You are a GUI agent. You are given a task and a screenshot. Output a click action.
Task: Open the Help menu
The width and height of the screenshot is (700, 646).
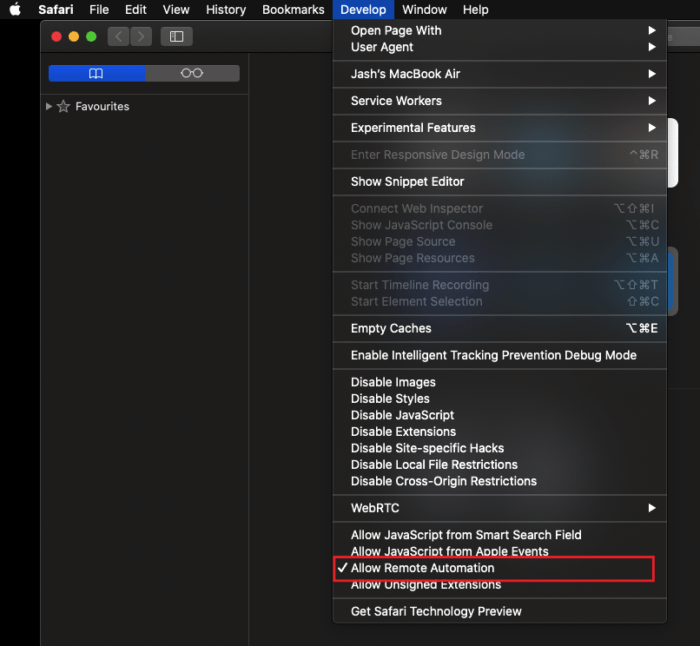coord(475,9)
